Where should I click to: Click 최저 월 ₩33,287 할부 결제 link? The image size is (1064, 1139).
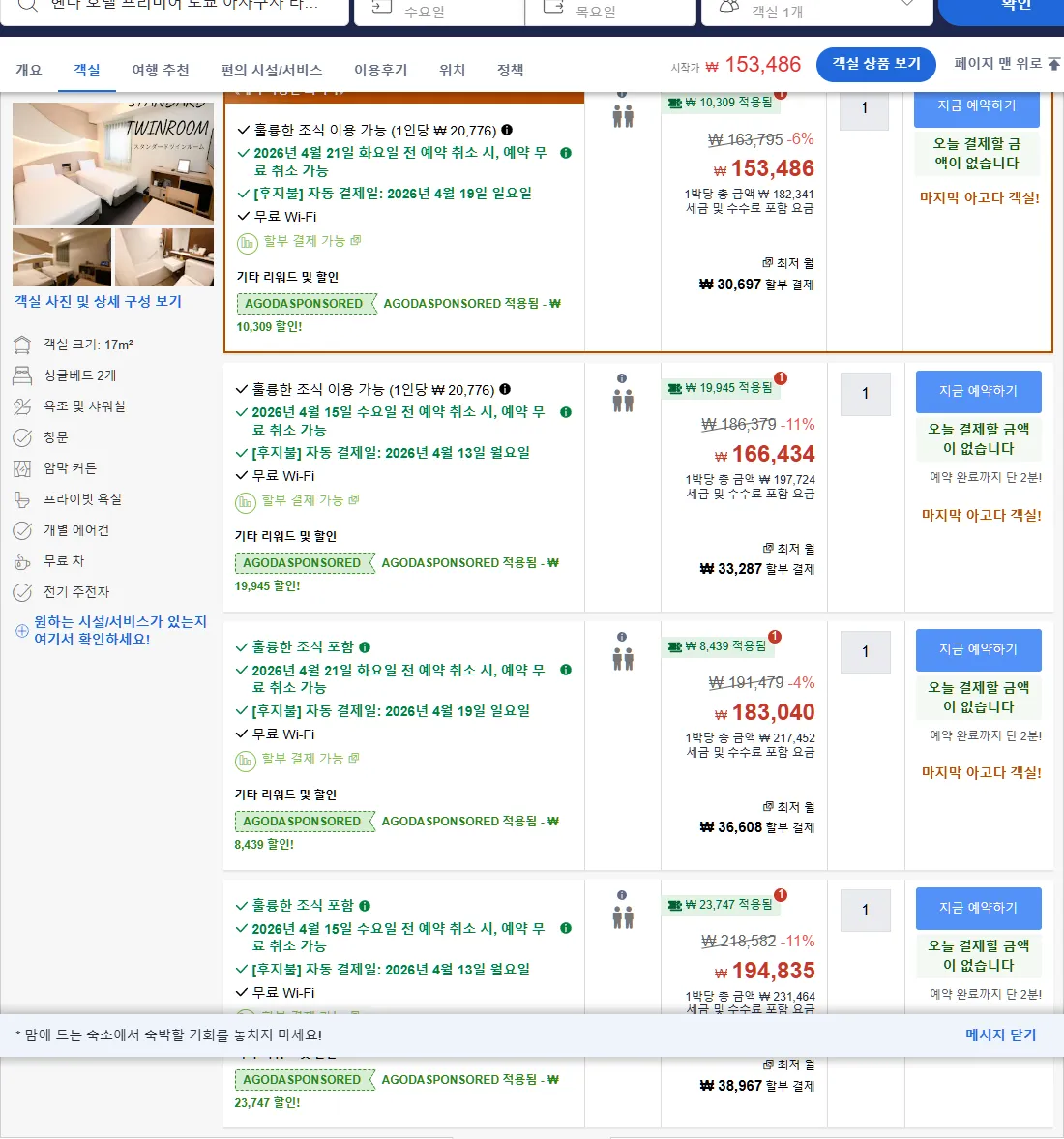756,559
